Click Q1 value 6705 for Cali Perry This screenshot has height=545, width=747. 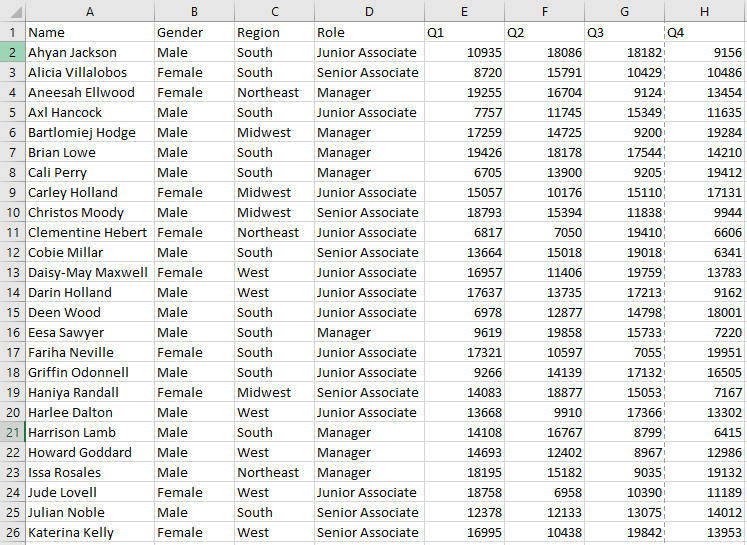464,172
